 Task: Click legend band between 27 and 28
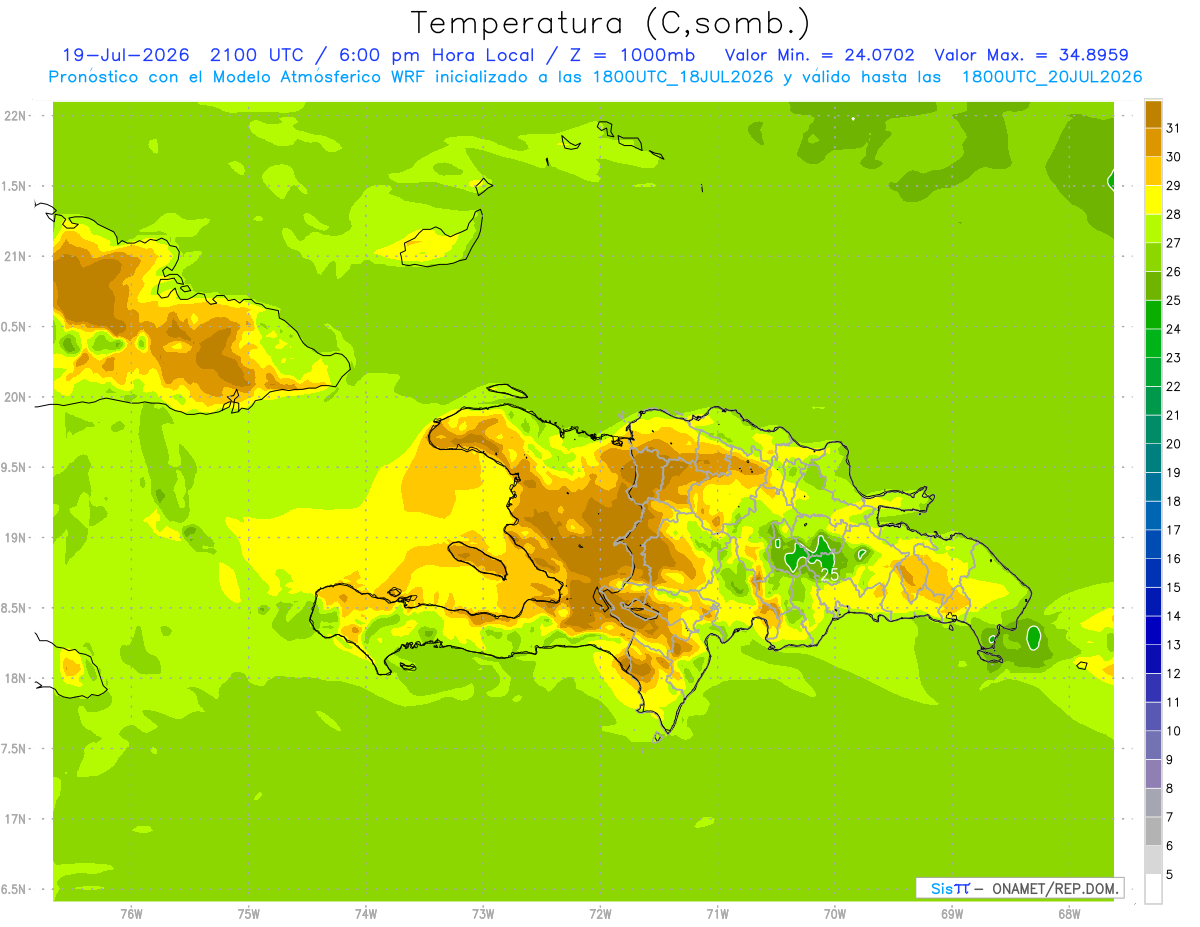(x=1153, y=228)
